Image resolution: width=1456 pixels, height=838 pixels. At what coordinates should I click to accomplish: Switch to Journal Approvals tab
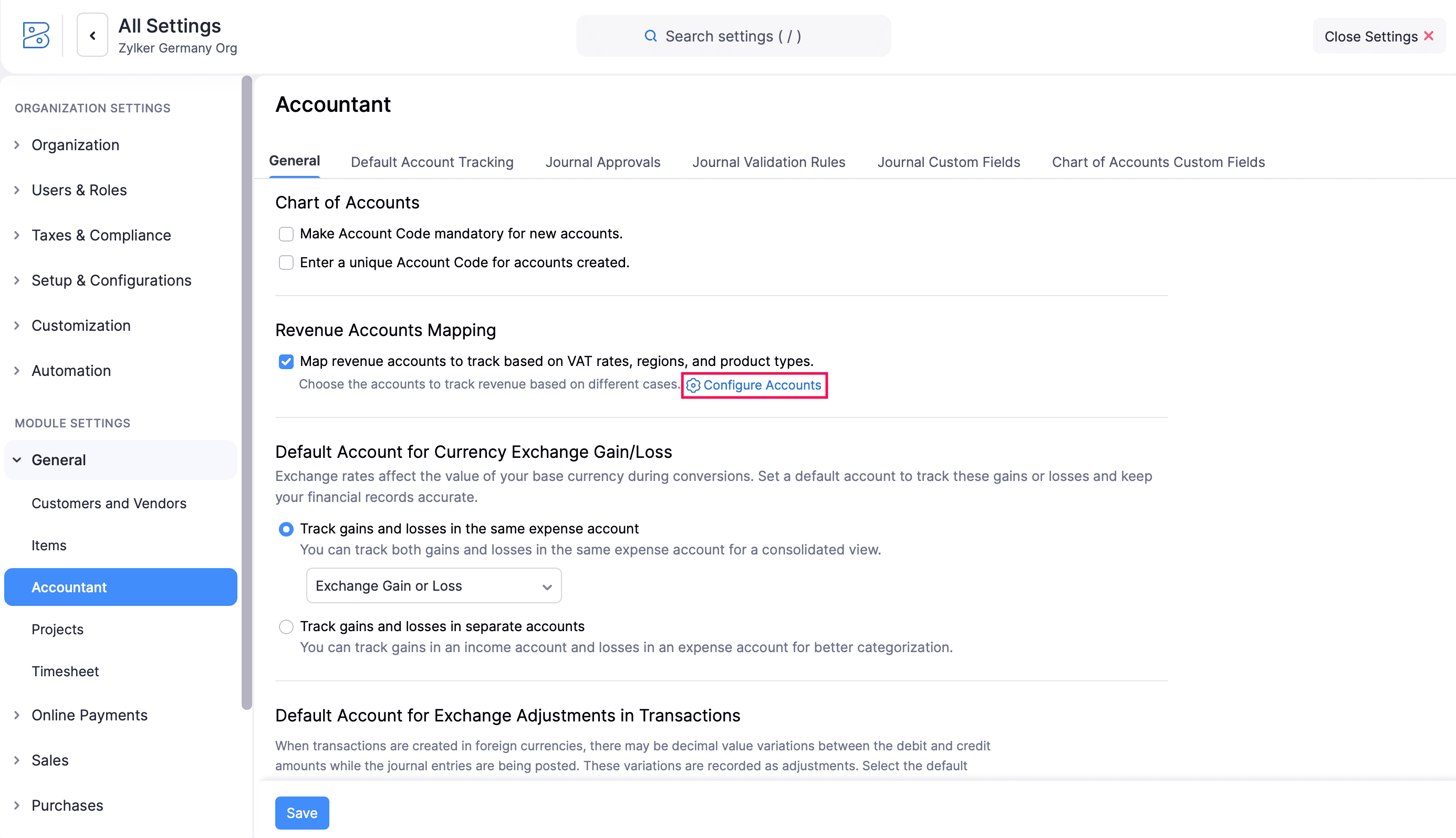point(602,162)
